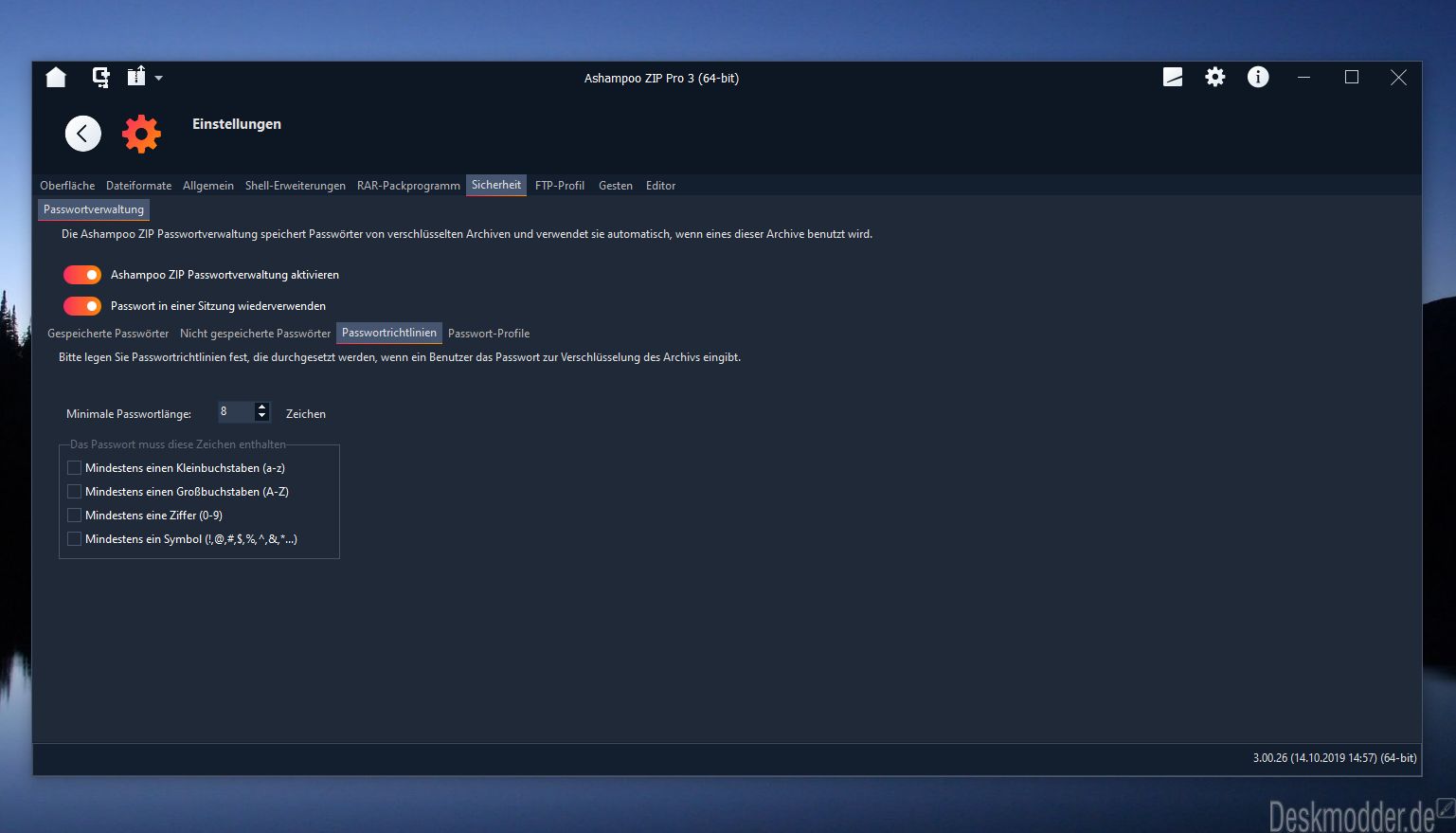Enable Mindestens einen Großbuchstaben (A-Z) checkbox
Image resolution: width=1456 pixels, height=833 pixels.
click(x=75, y=492)
